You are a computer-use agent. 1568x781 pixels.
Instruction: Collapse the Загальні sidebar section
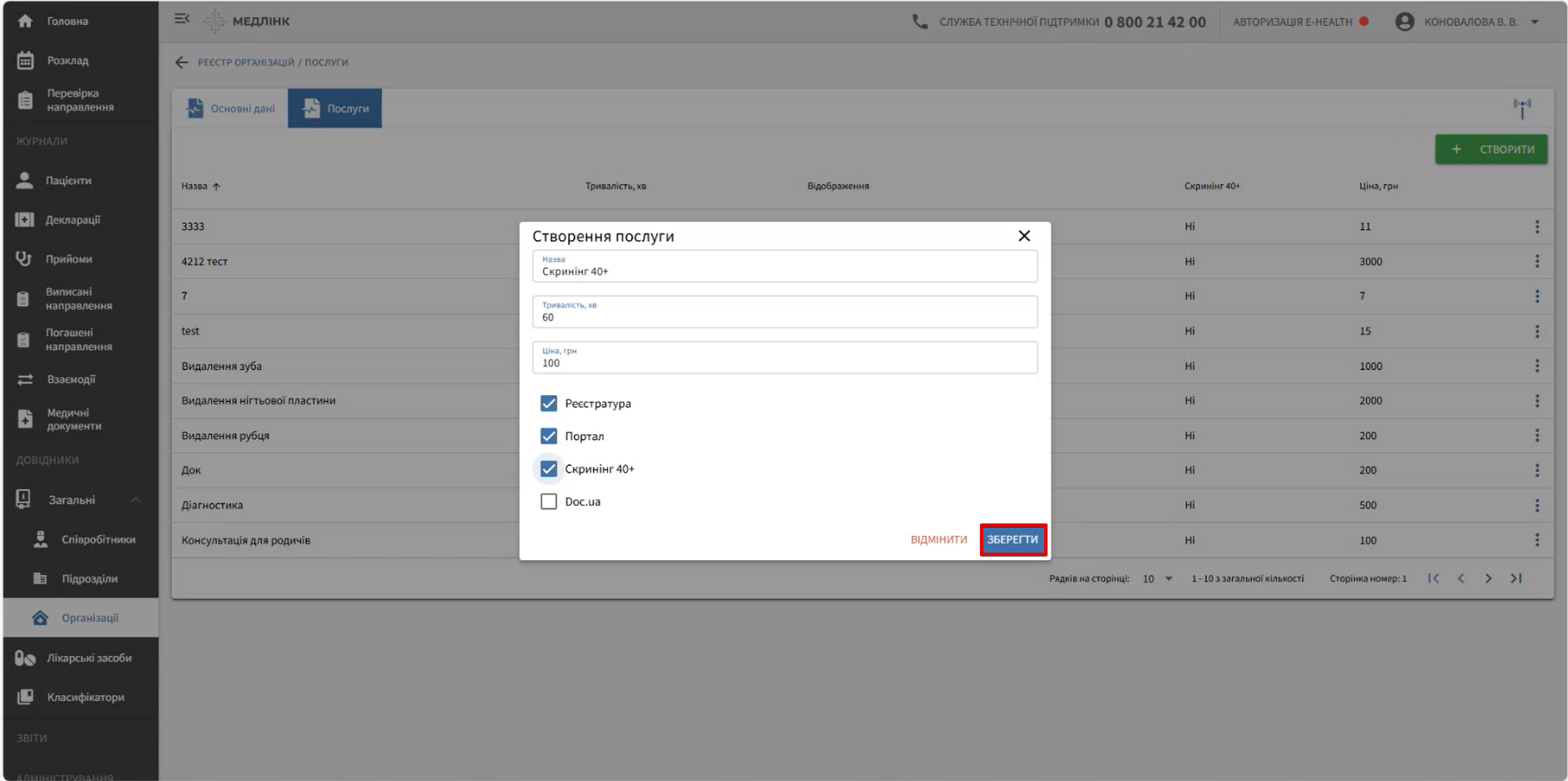pos(135,500)
